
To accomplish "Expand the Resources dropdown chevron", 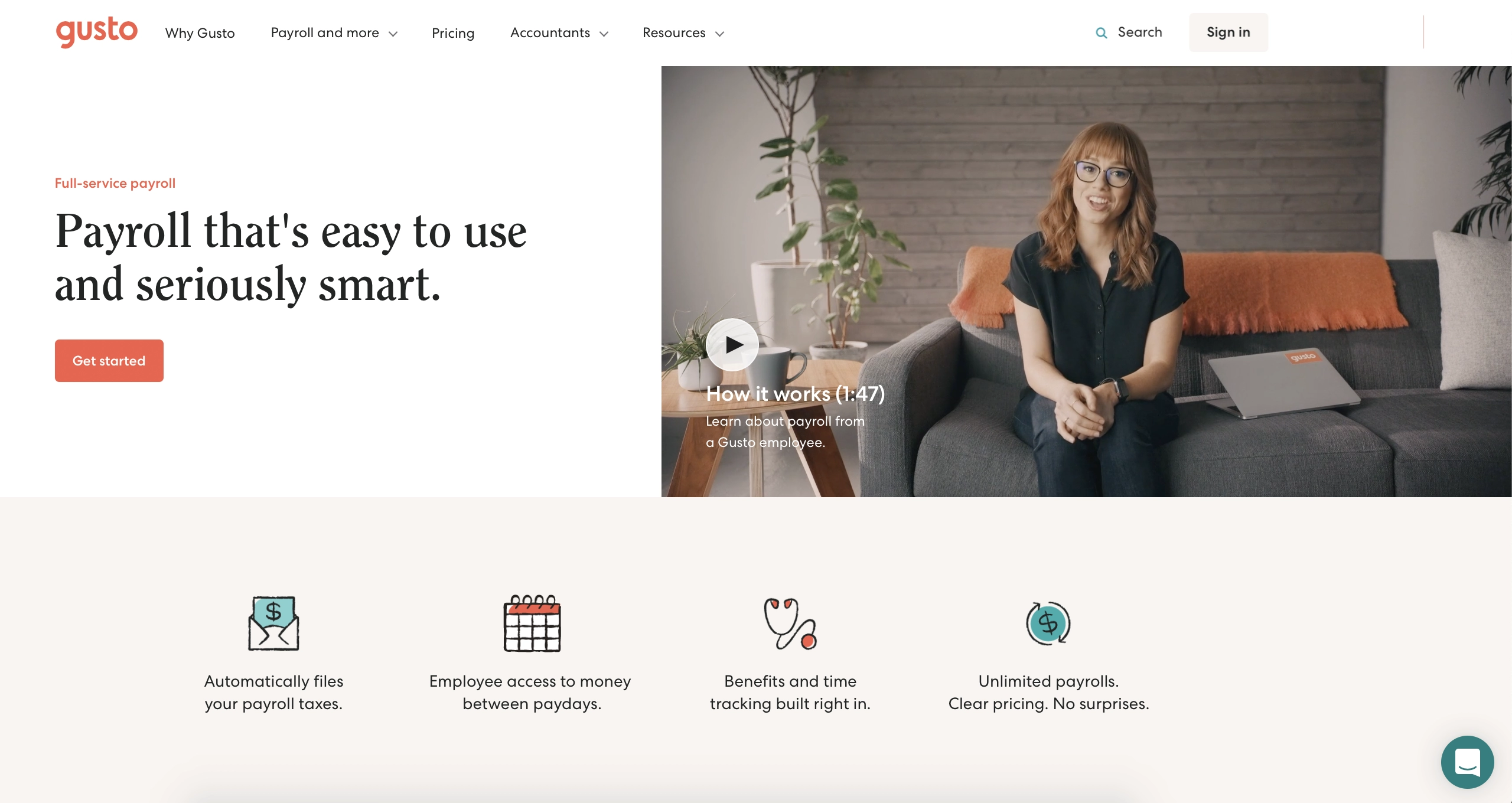I will point(719,34).
